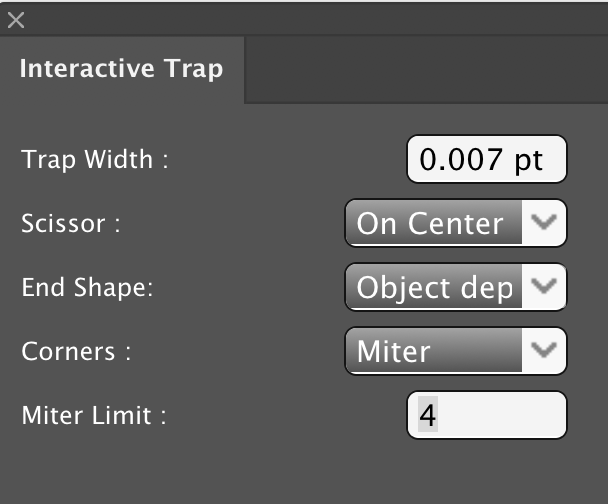The image size is (608, 504).
Task: Click the Trap Width input field
Action: pyautogui.click(x=486, y=160)
